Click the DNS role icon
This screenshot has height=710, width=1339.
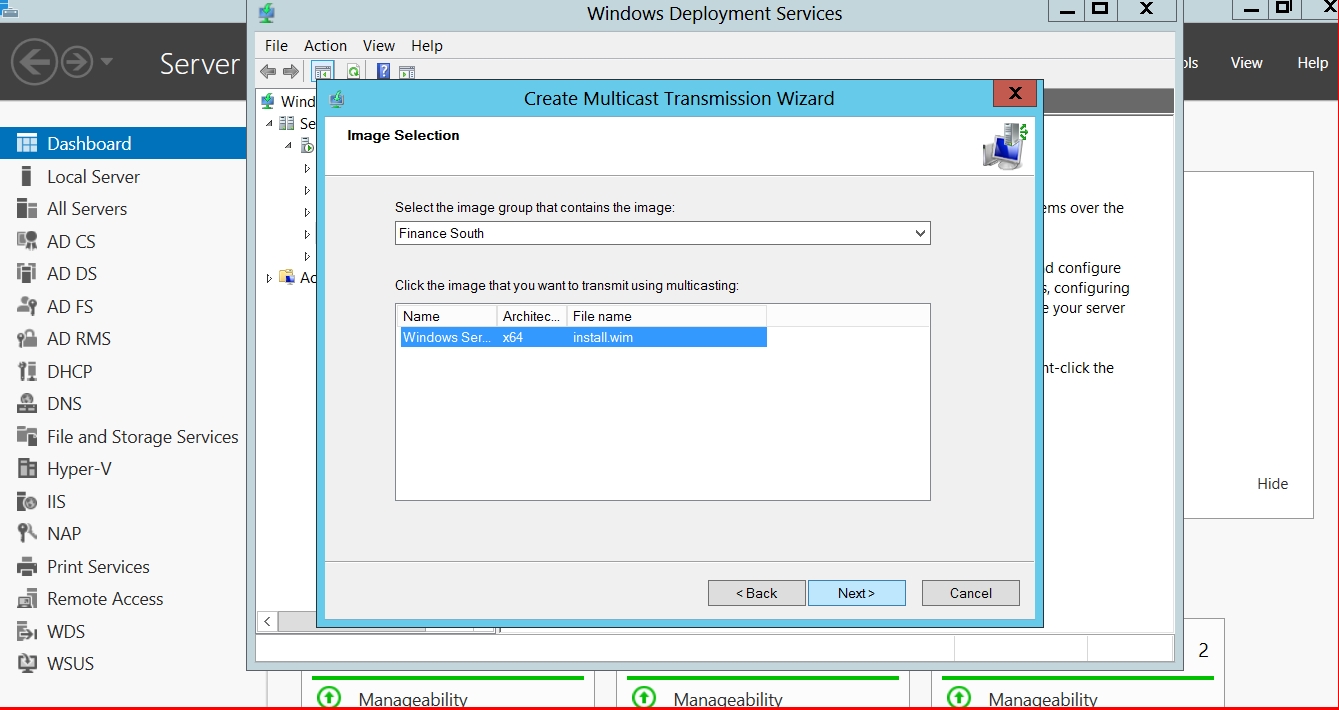coord(27,403)
